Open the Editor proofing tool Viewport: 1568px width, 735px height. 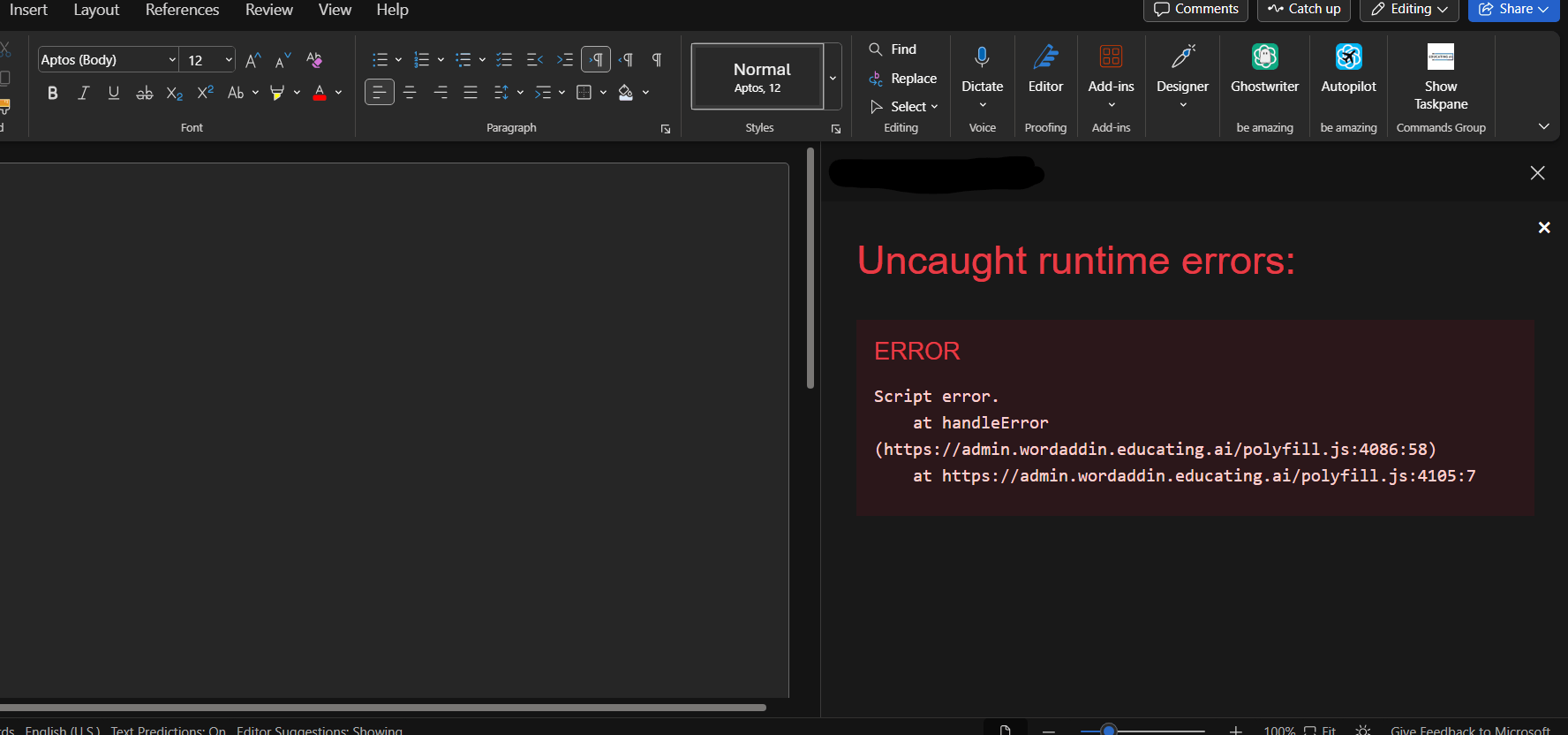tap(1045, 70)
